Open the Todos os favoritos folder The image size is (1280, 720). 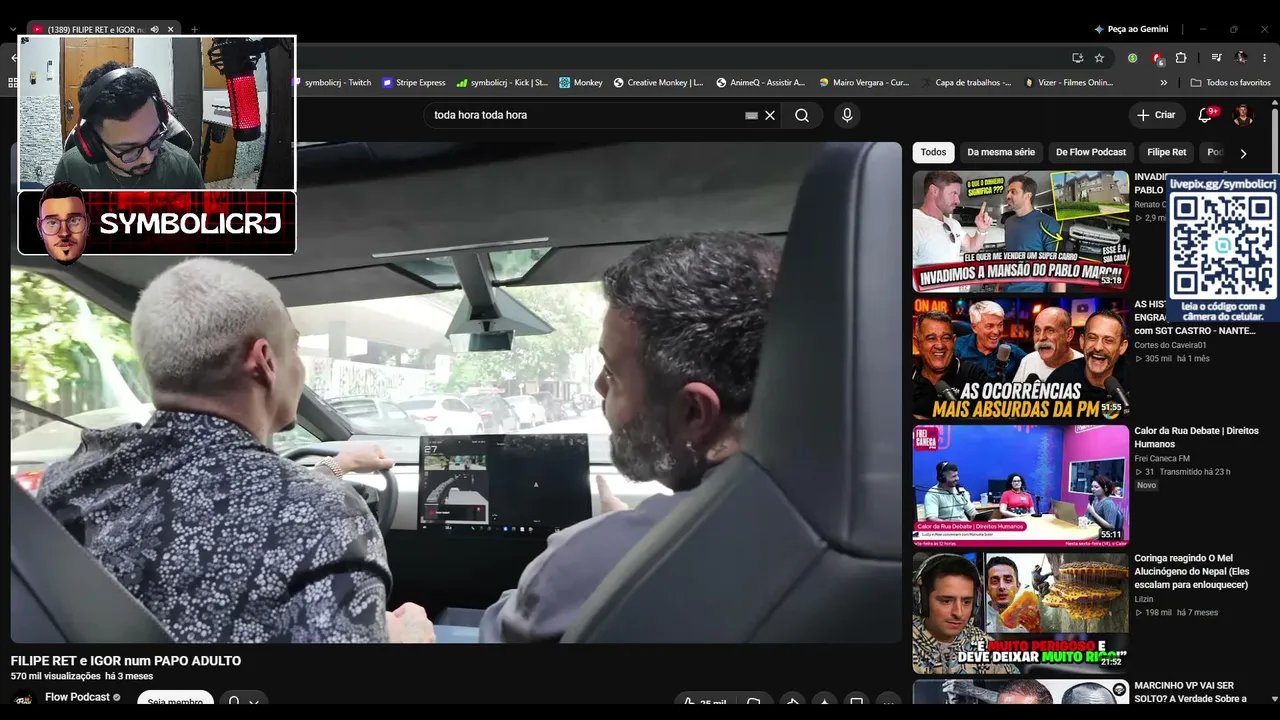(1231, 83)
